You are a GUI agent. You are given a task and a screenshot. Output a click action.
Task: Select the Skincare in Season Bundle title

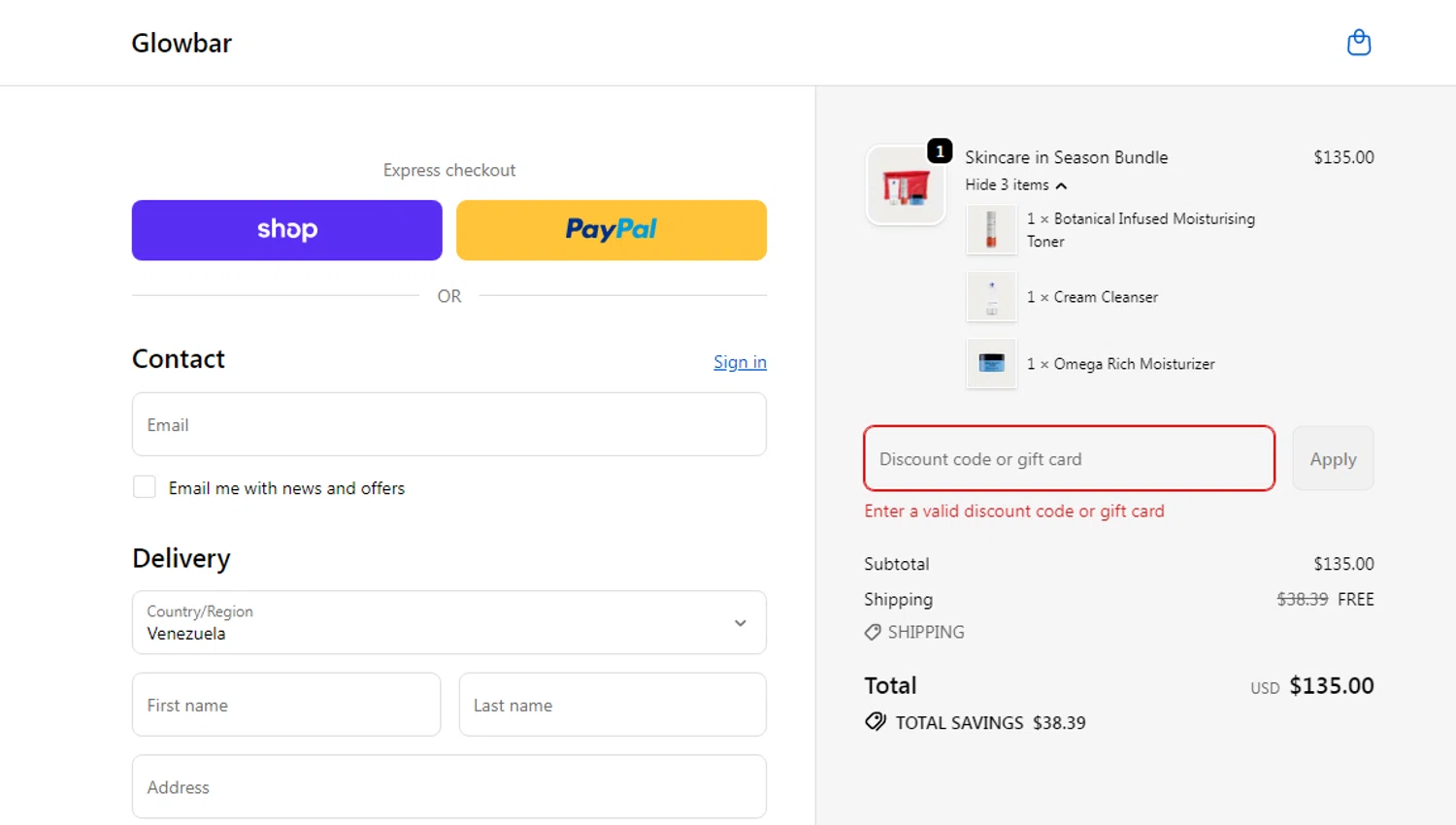(x=1067, y=157)
